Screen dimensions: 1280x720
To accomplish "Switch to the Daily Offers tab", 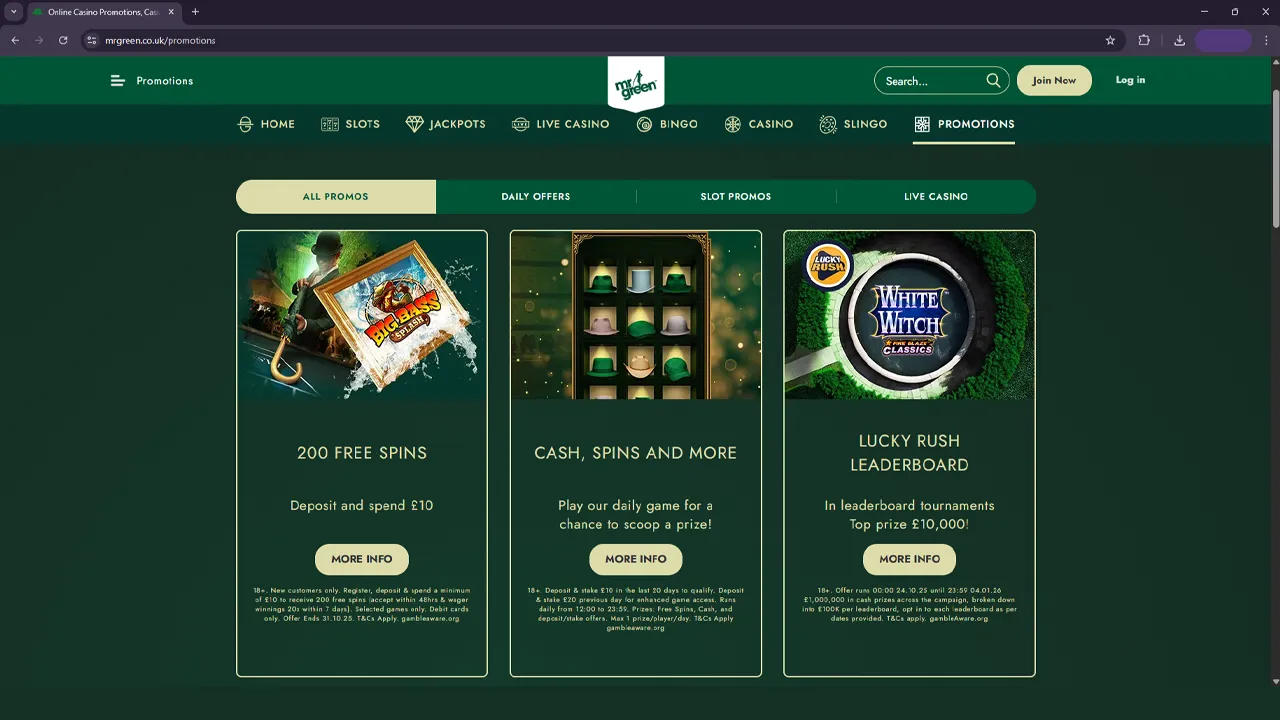I will click(536, 197).
